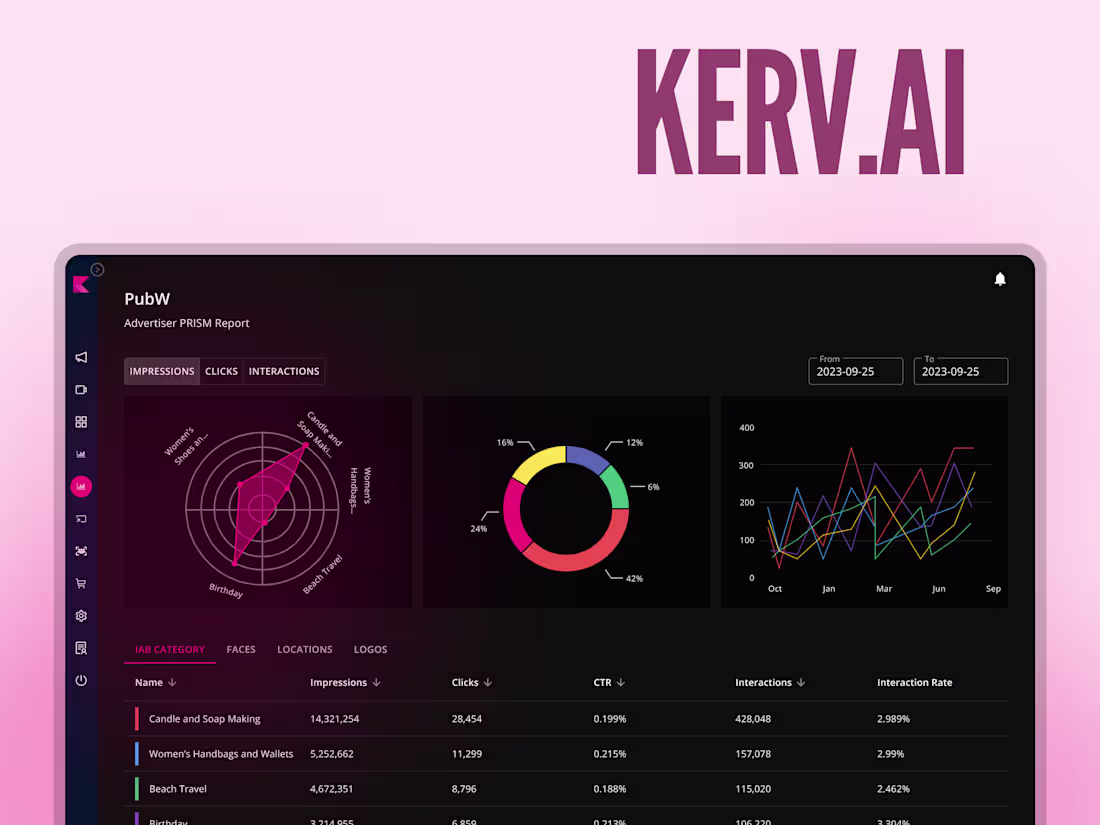Select the face scan icon in sidebar

pos(81,550)
